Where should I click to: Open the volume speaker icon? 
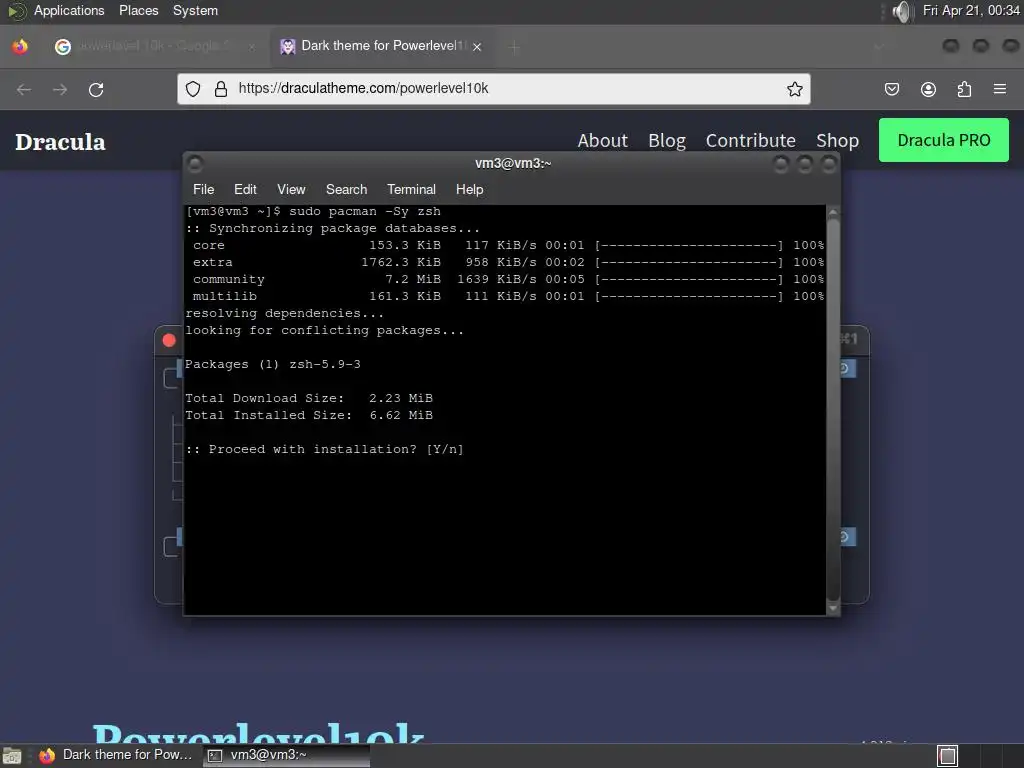point(901,11)
